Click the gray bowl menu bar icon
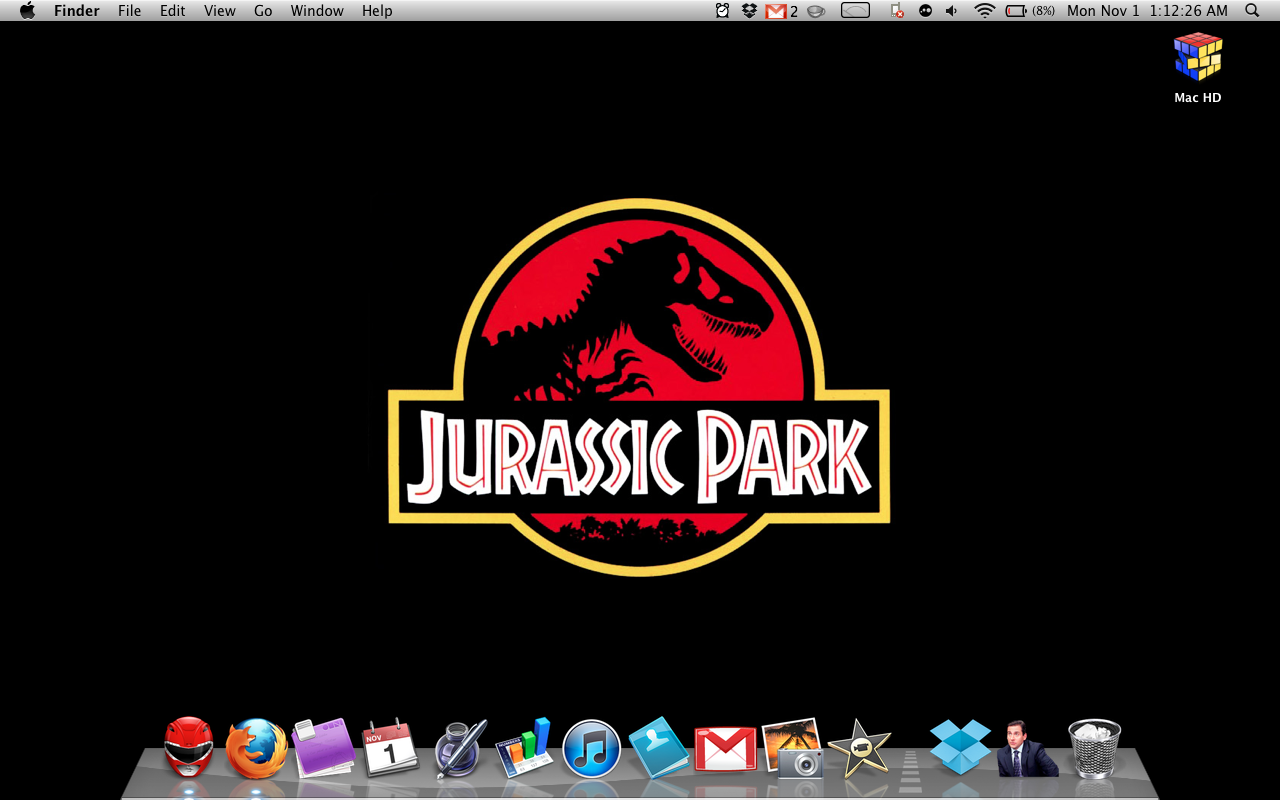The height and width of the screenshot is (800, 1280). pos(816,11)
